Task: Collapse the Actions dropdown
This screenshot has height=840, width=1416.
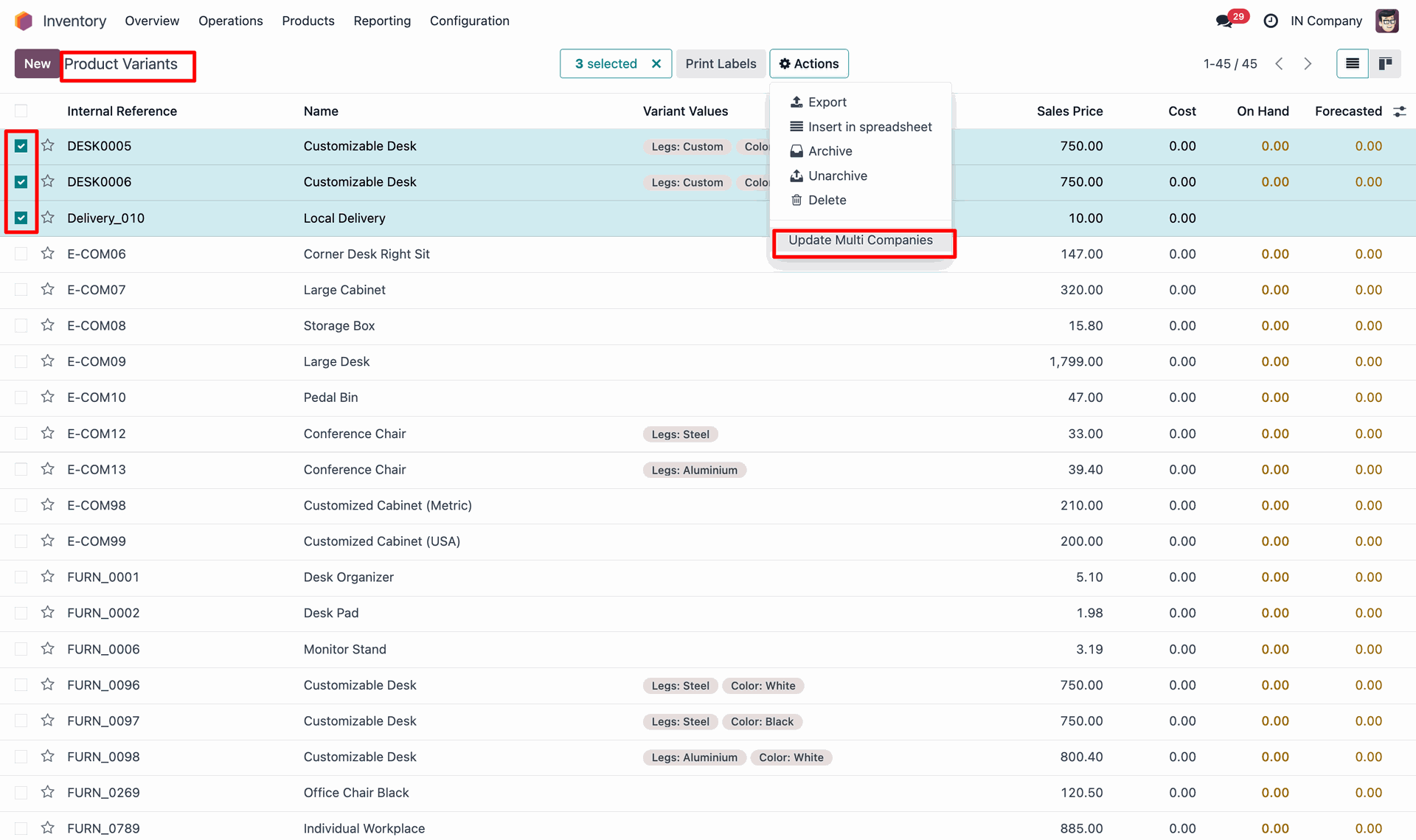Action: point(809,63)
